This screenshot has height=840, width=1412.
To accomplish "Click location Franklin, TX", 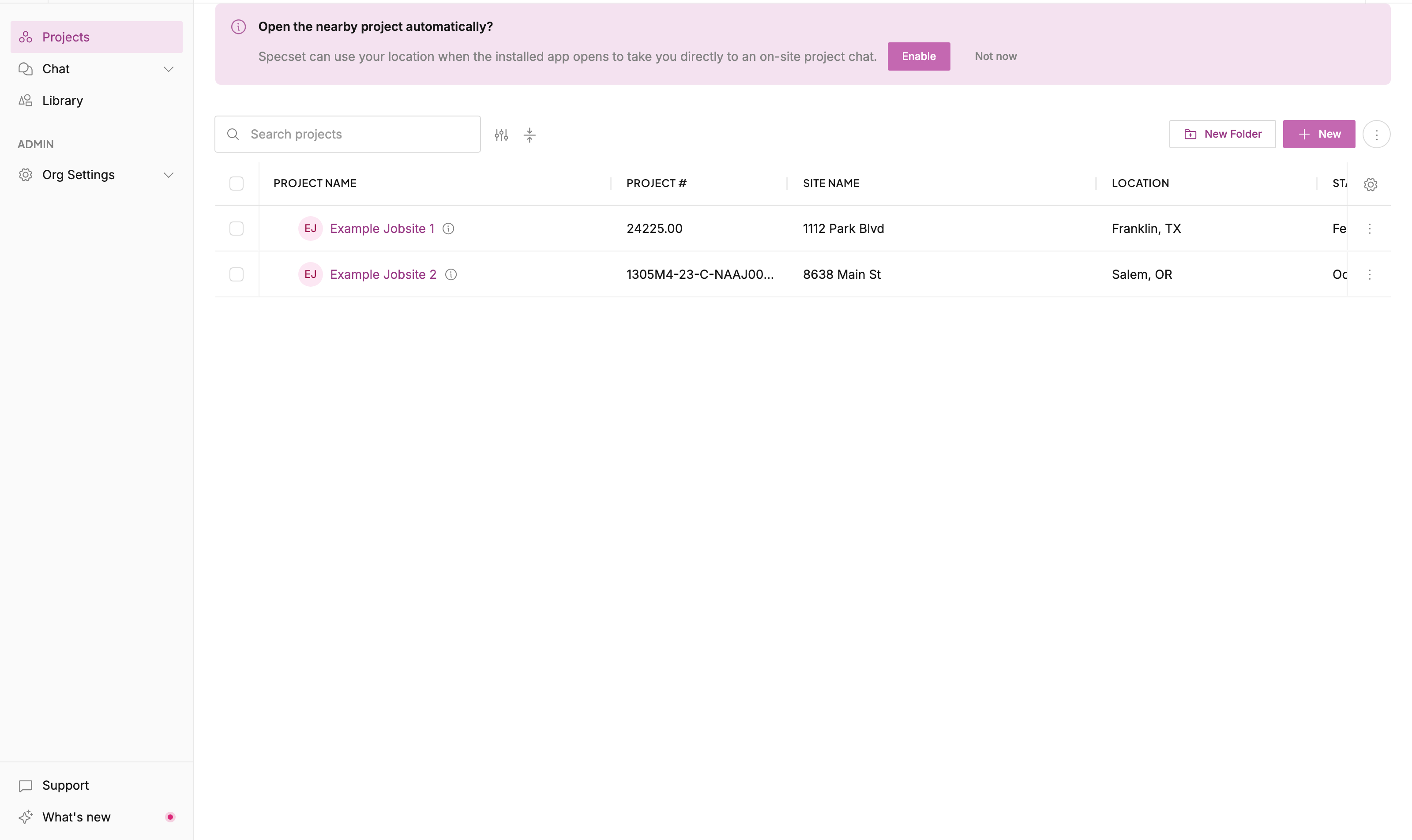I will (1146, 228).
